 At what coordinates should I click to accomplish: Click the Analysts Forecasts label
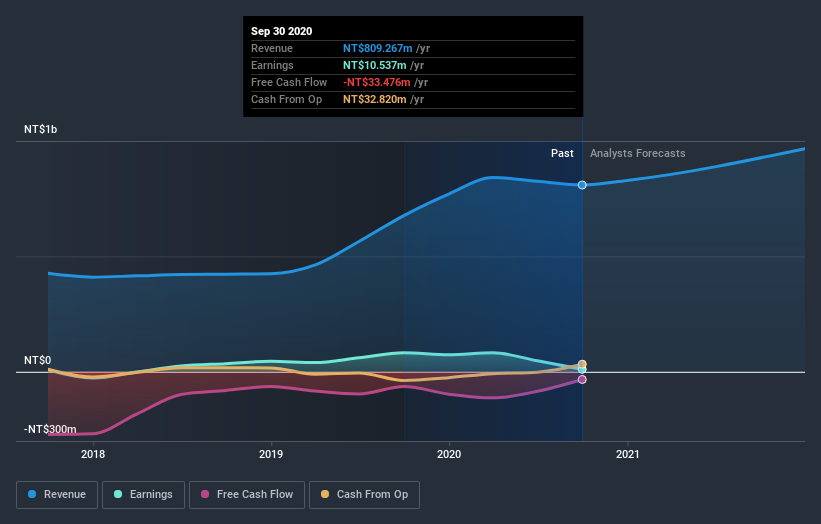tap(637, 153)
